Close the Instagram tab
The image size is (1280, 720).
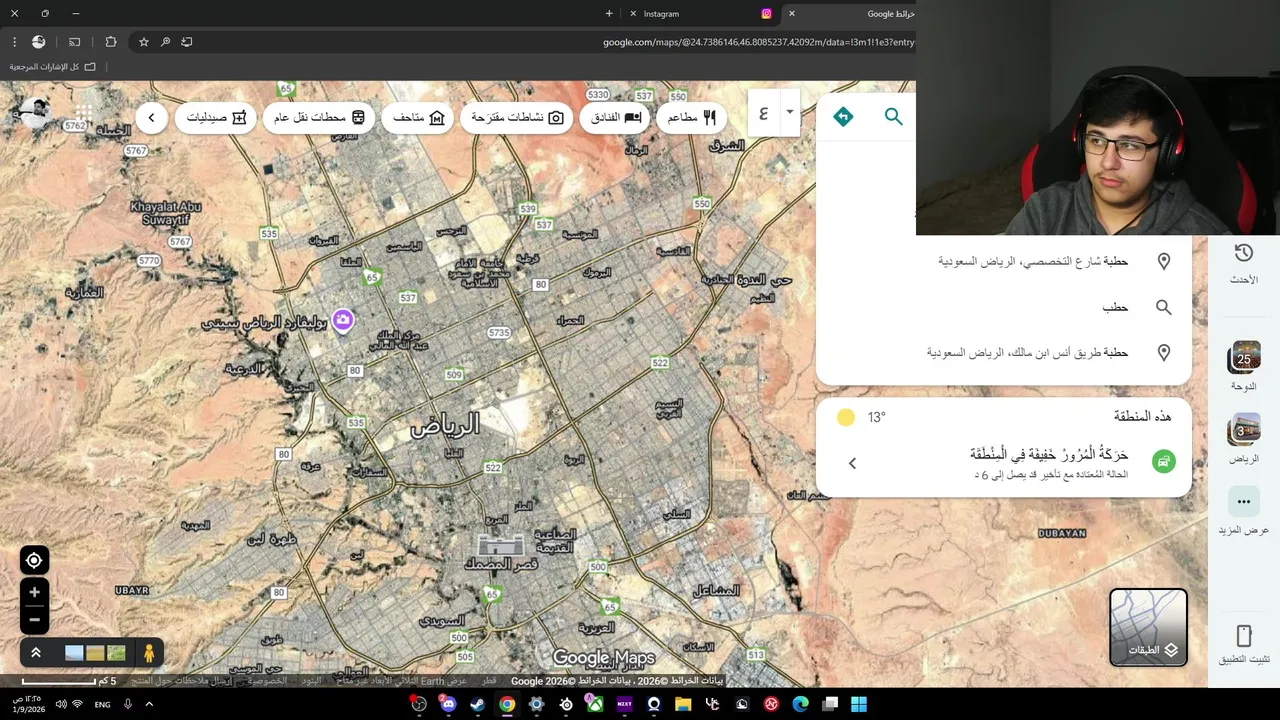click(633, 14)
